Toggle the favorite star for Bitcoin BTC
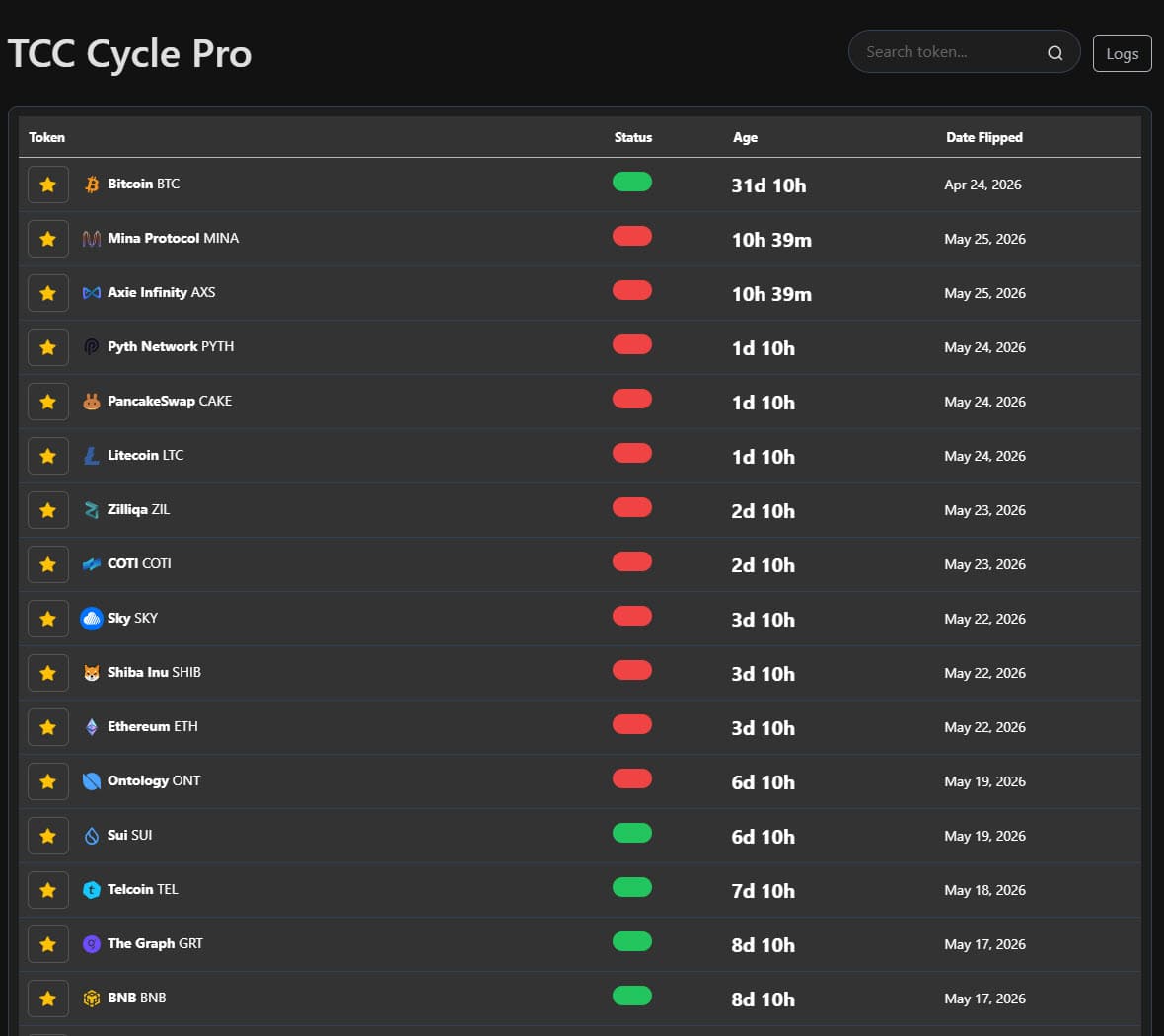1164x1036 pixels. 48,185
